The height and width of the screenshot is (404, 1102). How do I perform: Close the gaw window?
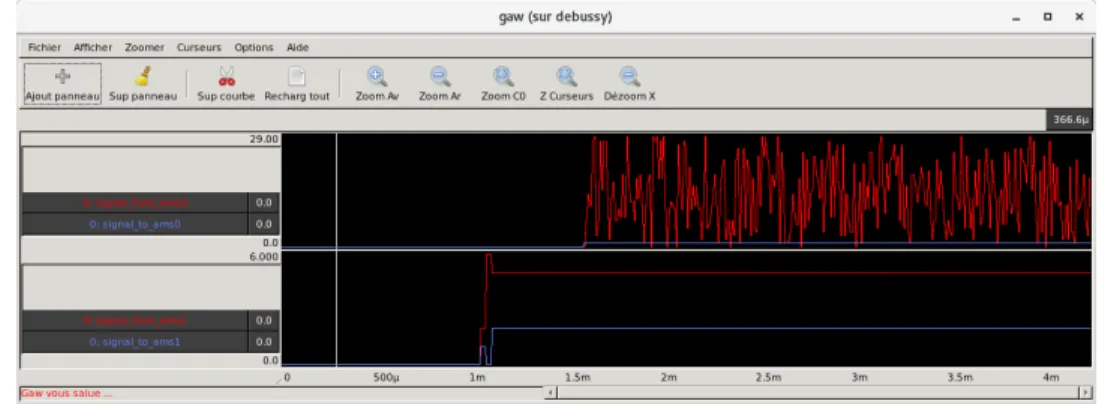pos(1080,17)
